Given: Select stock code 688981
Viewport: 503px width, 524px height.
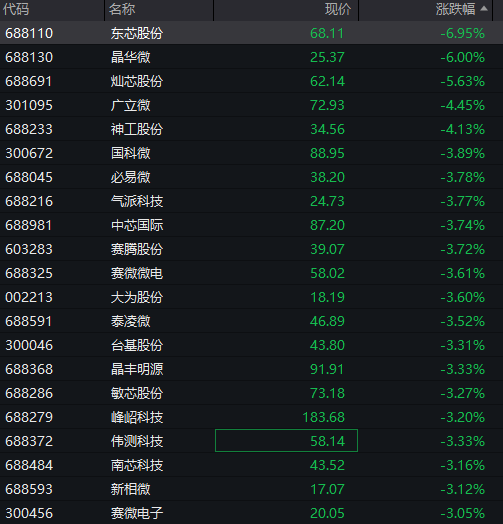Looking at the screenshot, I should [29, 226].
